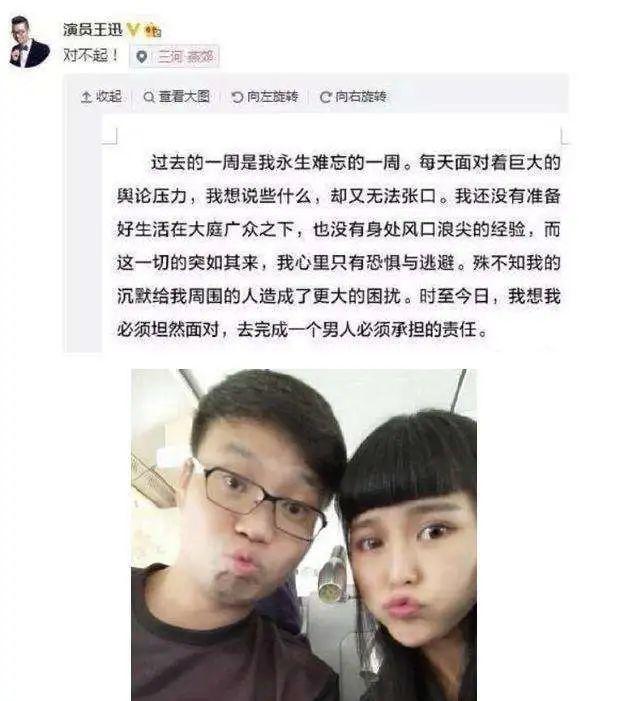The width and height of the screenshot is (621, 701).
Task: Choose the 向左旋转 text option
Action: point(272,97)
